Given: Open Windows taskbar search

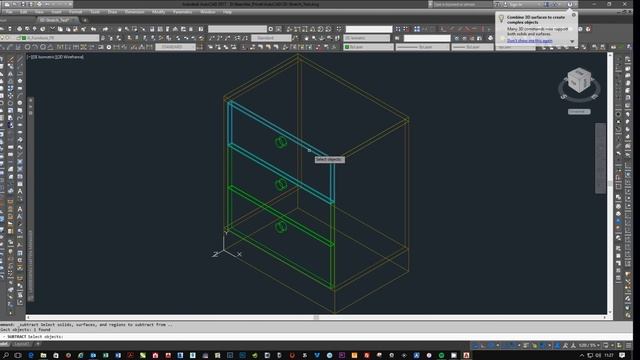Looking at the screenshot, I should click(x=6, y=356).
